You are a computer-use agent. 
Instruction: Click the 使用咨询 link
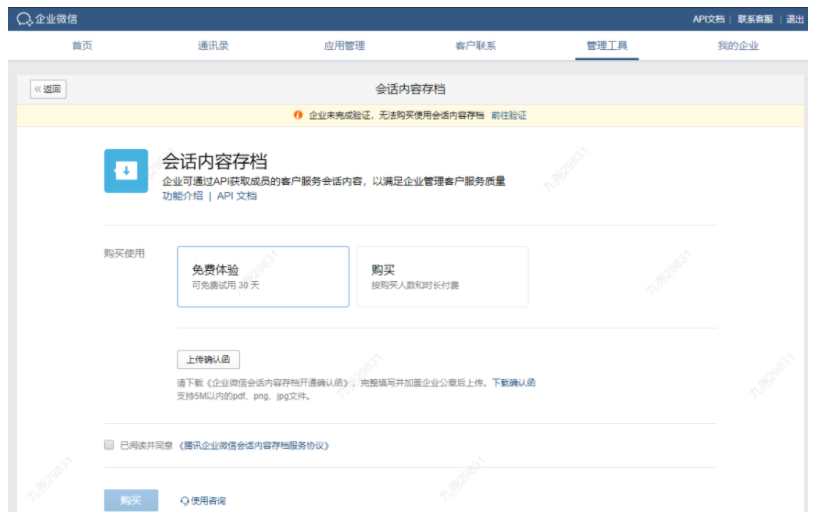tap(208, 501)
